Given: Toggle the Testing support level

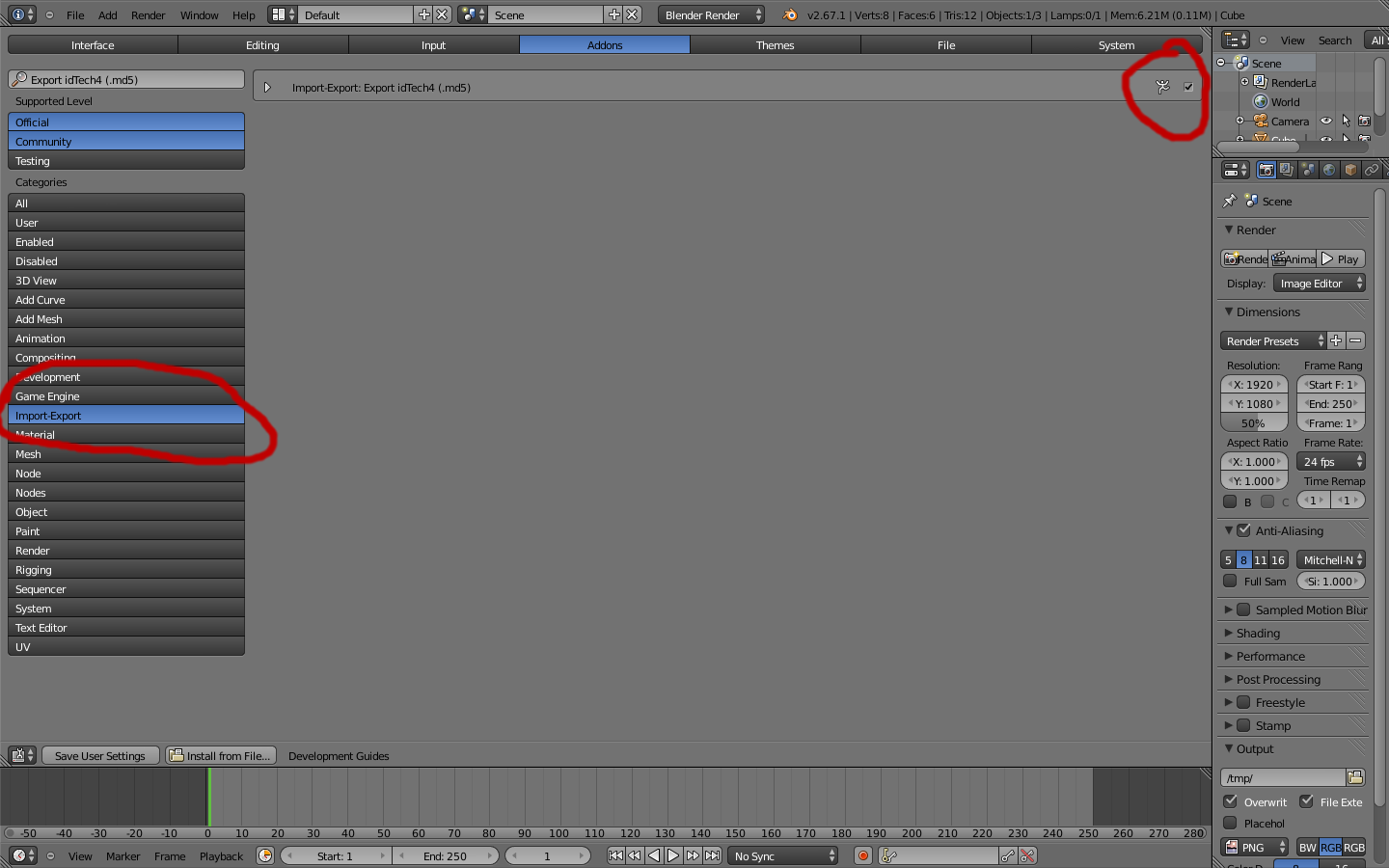Looking at the screenshot, I should point(126,160).
